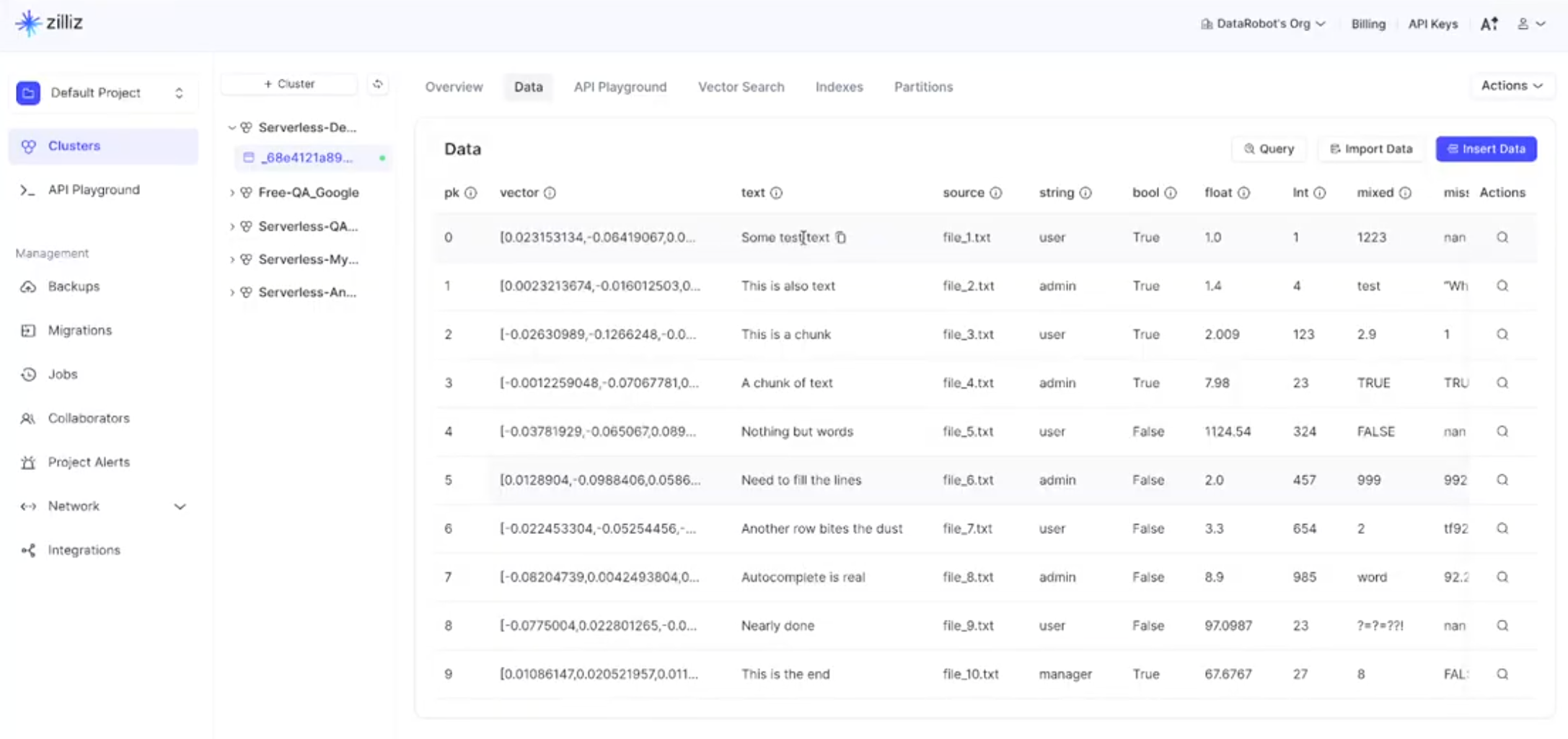Click the info icon next to vector column
This screenshot has width=1568, height=739.
(x=550, y=193)
